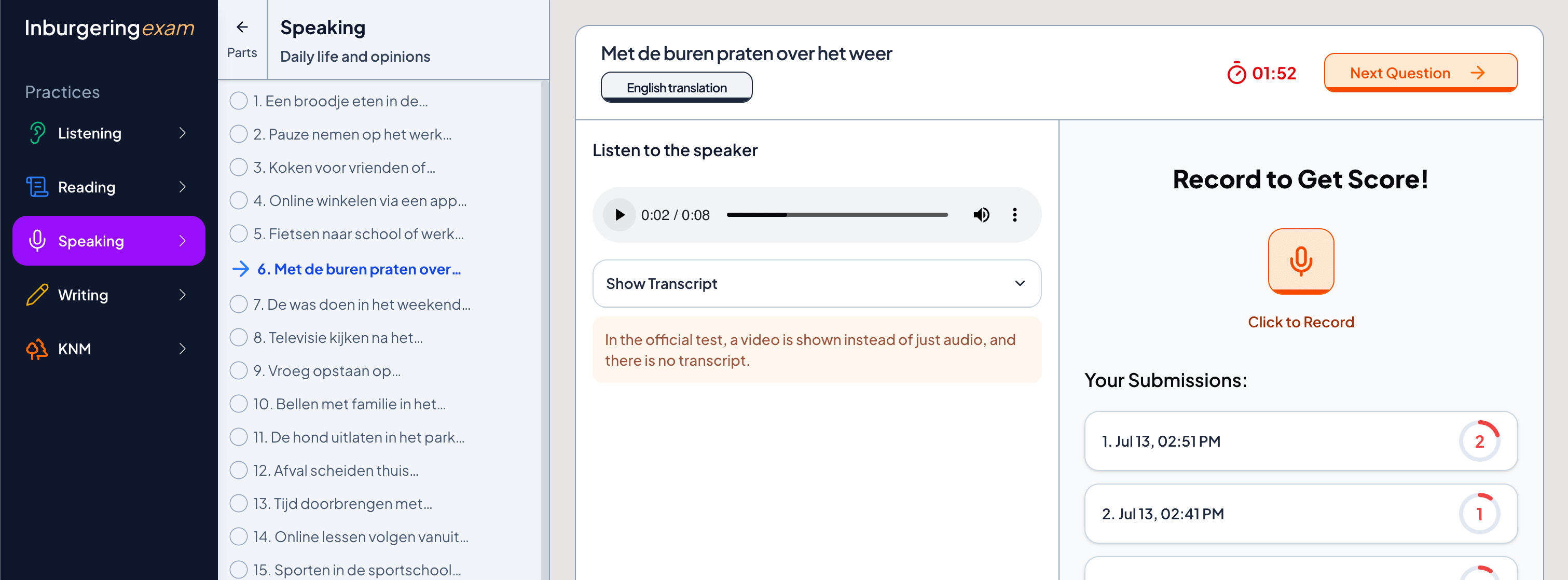Click the Listening ear icon
The width and height of the screenshot is (1568, 580).
37,133
